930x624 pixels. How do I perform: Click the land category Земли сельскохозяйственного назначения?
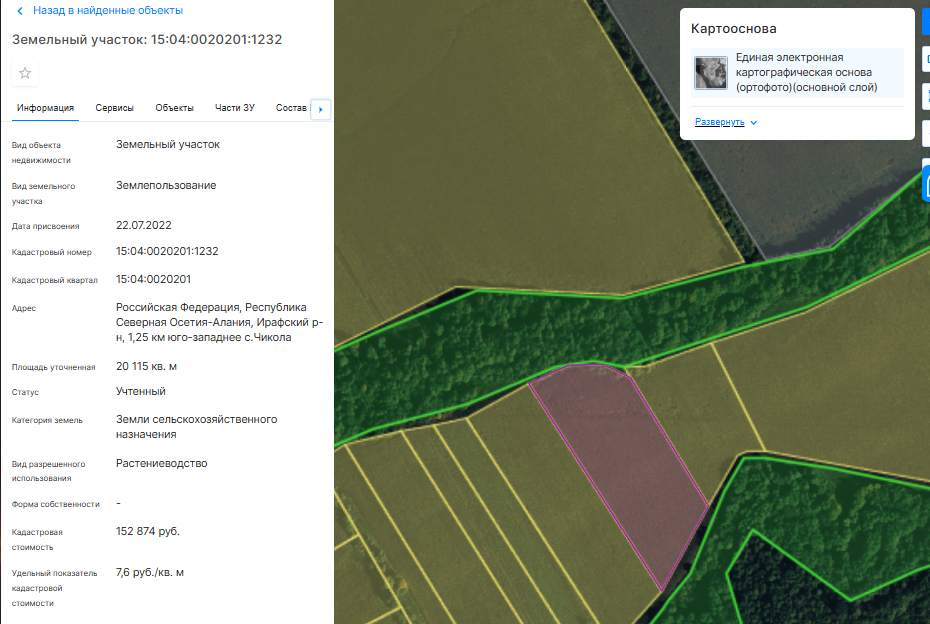point(196,427)
